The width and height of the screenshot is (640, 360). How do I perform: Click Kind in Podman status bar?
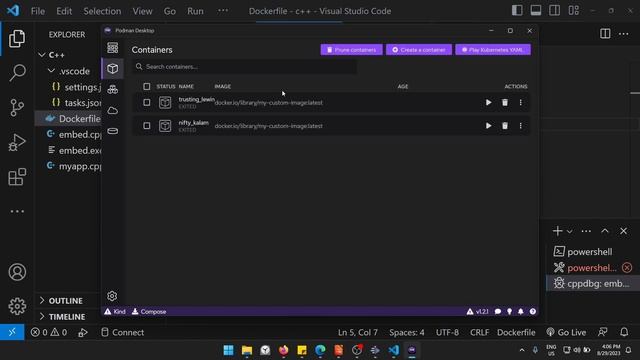pyautogui.click(x=115, y=311)
